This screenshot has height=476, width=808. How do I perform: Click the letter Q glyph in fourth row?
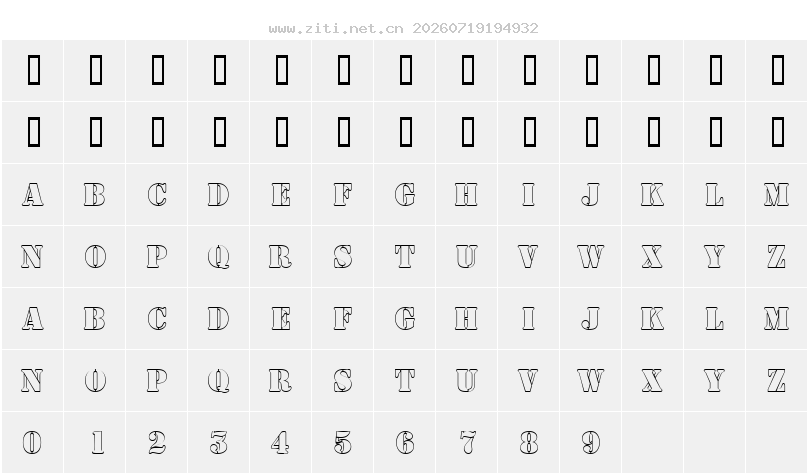(x=219, y=257)
